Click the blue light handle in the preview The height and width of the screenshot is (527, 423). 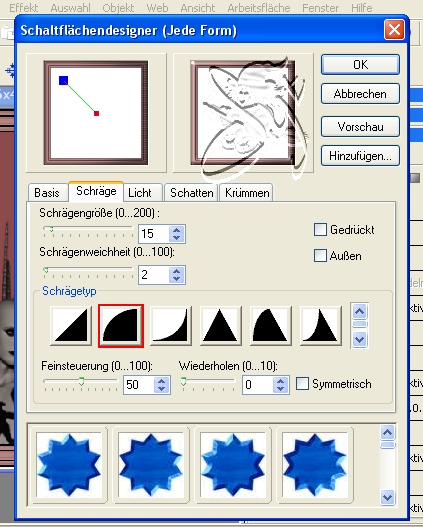pyautogui.click(x=64, y=80)
